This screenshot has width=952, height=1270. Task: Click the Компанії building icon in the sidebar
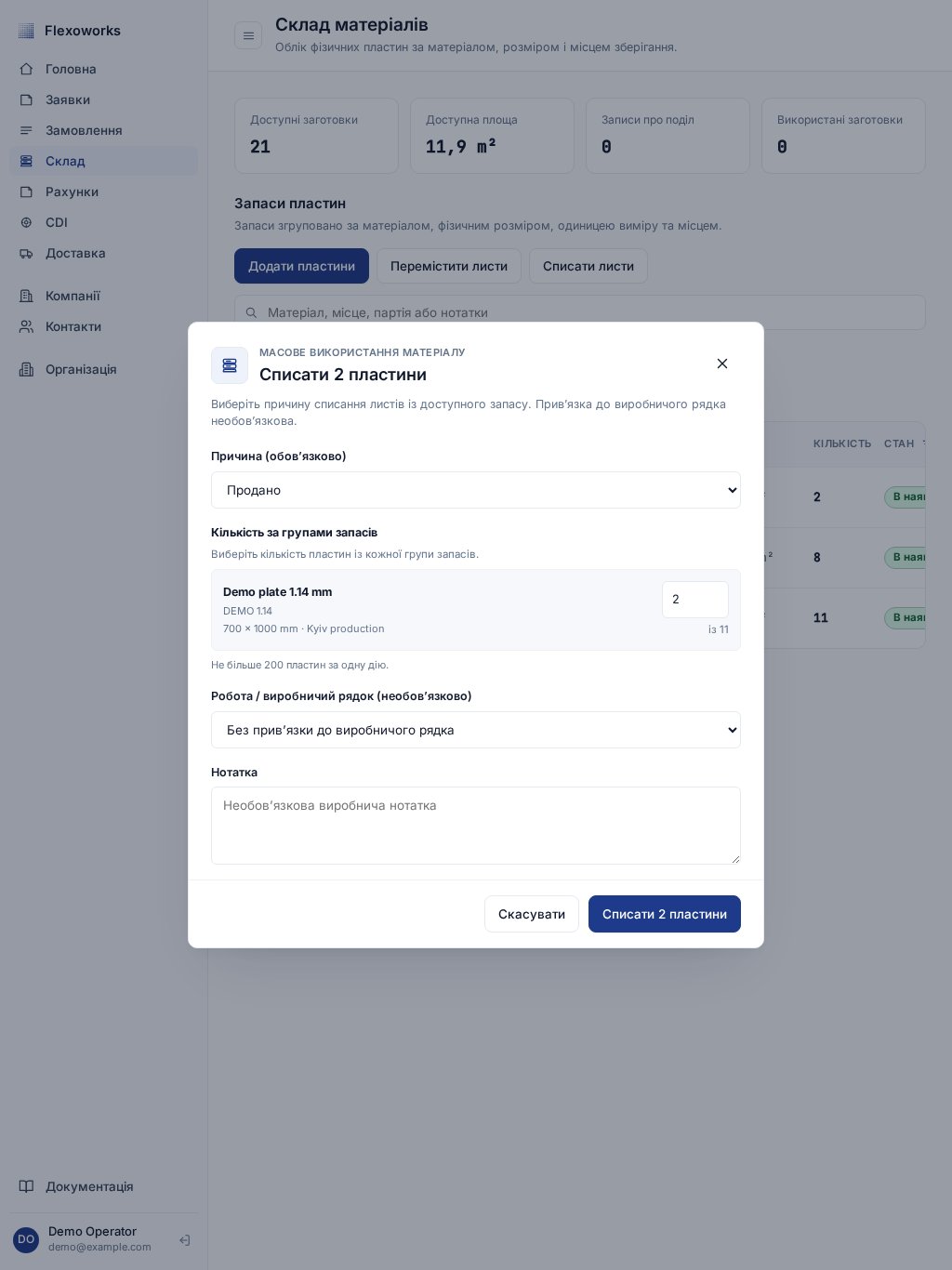click(27, 296)
